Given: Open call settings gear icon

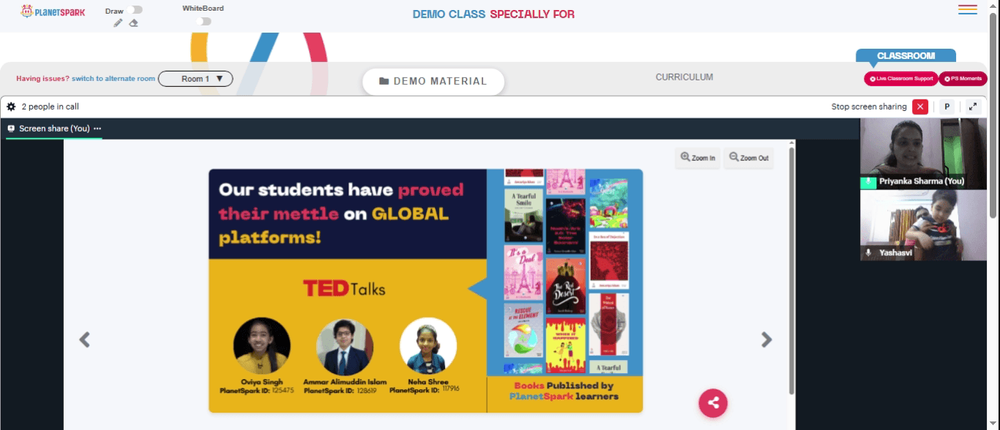Looking at the screenshot, I should (x=11, y=107).
